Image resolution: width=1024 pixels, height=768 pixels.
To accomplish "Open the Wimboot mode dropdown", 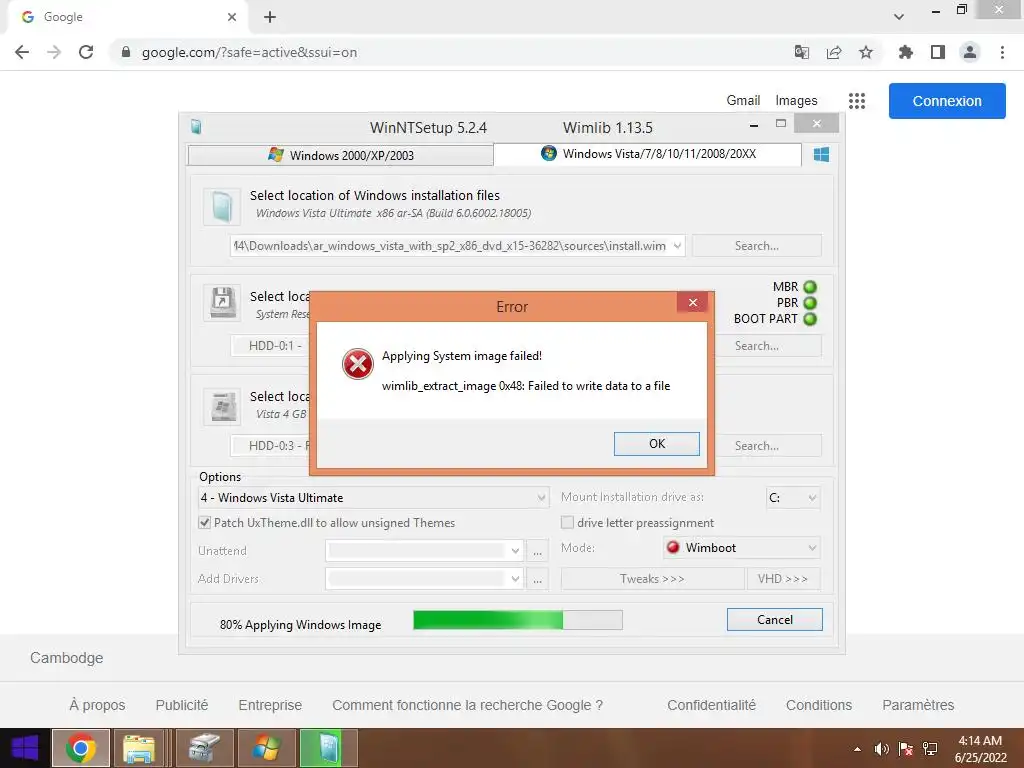I will click(741, 548).
